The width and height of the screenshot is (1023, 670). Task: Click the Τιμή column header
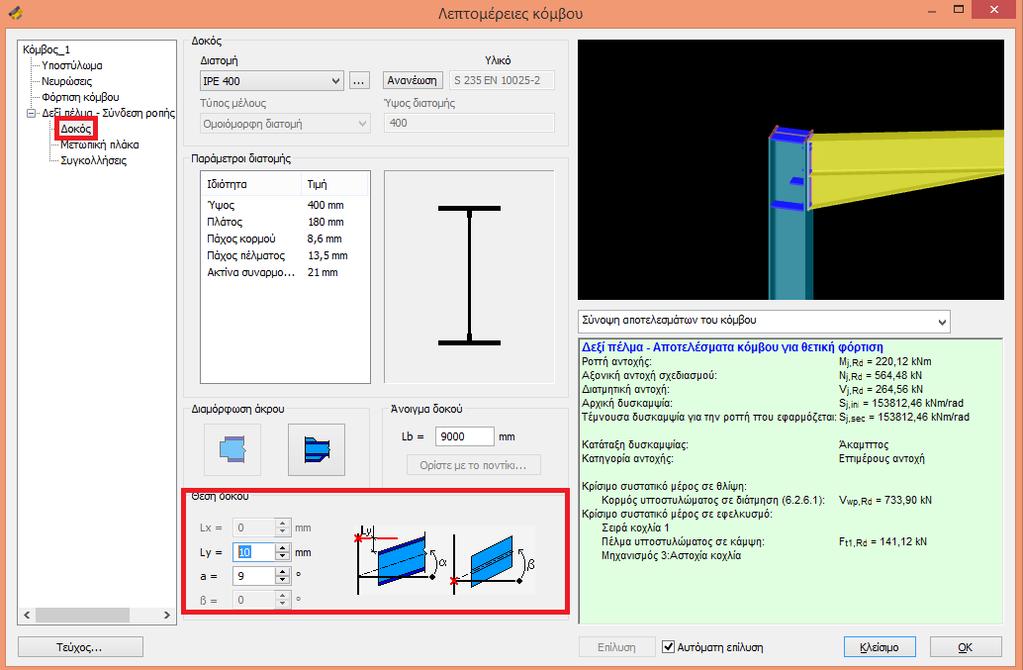[x=335, y=185]
